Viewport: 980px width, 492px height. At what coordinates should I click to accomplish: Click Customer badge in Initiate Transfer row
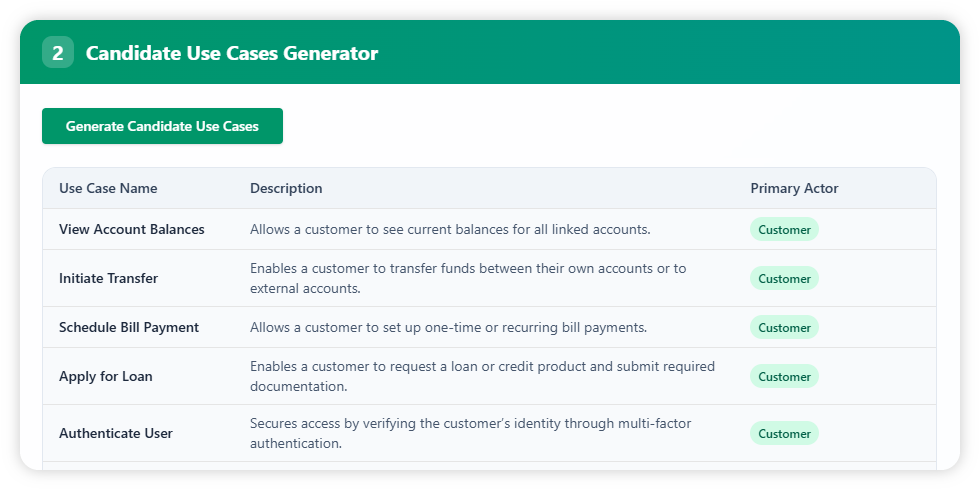click(x=784, y=278)
